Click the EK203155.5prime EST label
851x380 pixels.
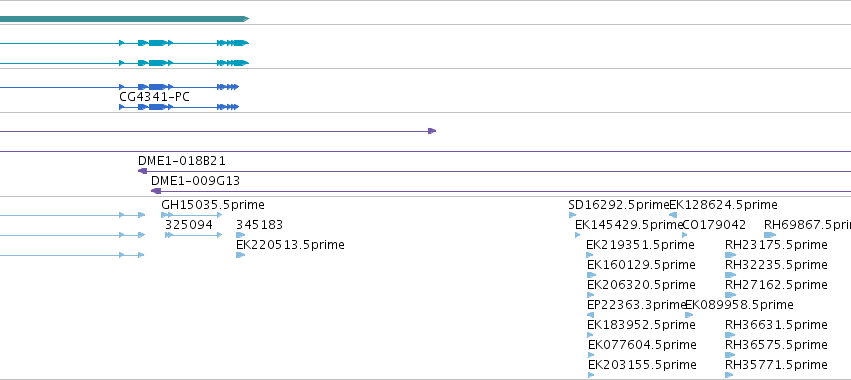click(x=642, y=364)
